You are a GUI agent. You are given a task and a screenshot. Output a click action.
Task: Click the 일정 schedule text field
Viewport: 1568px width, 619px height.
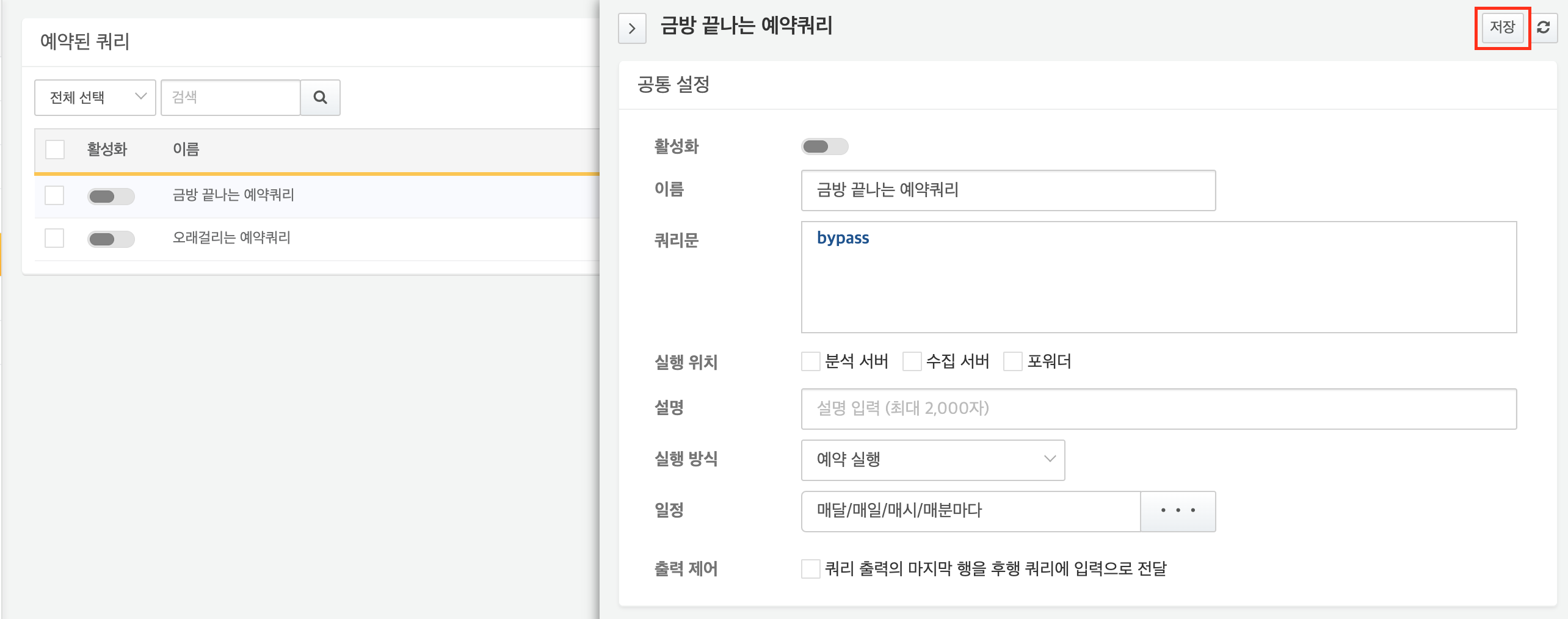(x=971, y=511)
